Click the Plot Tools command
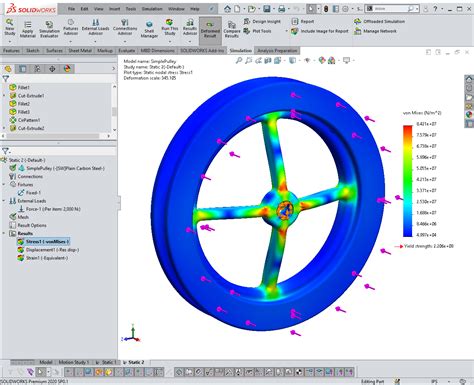474x385 pixels. [257, 31]
